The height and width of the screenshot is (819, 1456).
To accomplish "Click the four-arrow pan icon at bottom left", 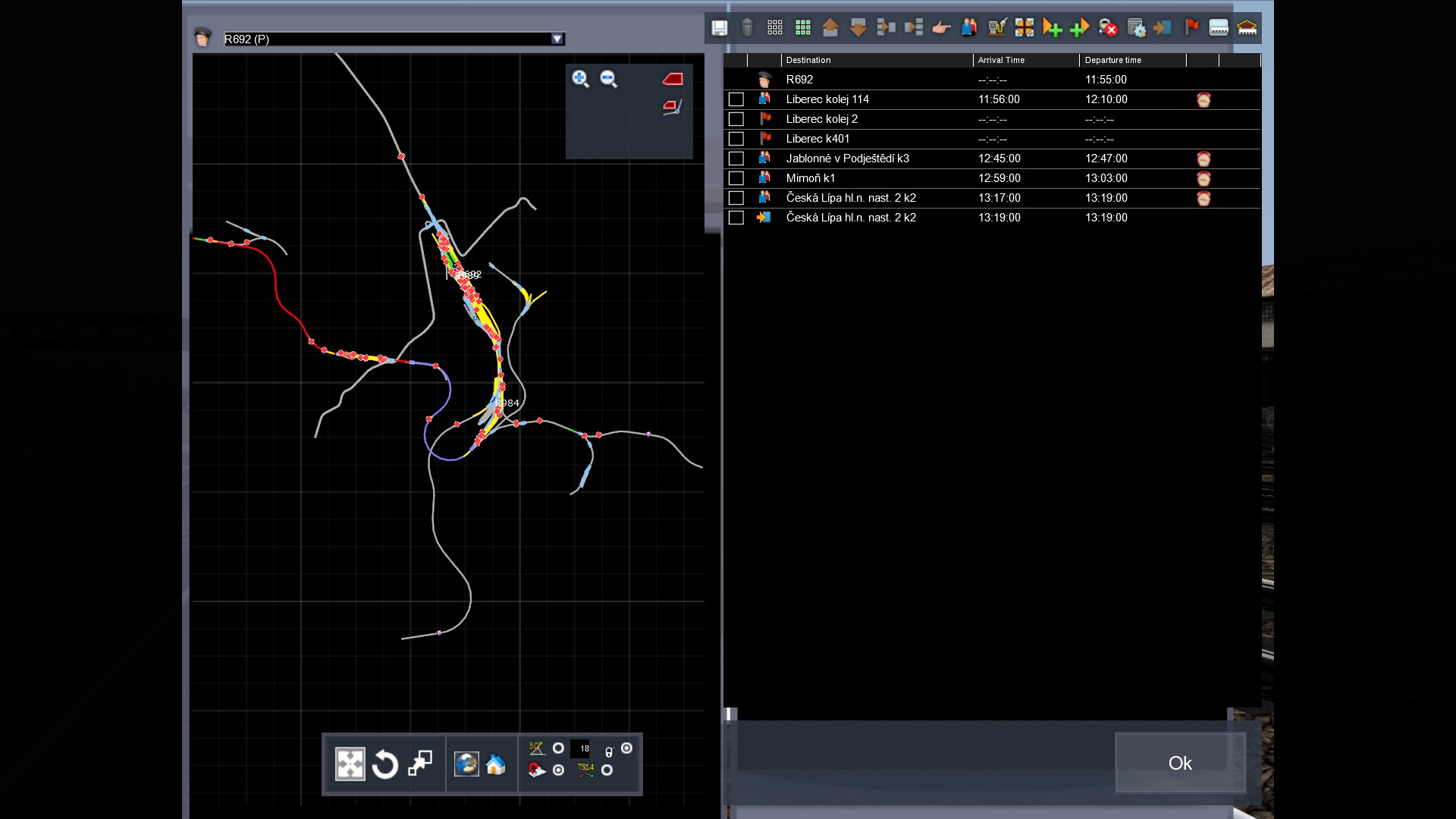I will [x=350, y=764].
